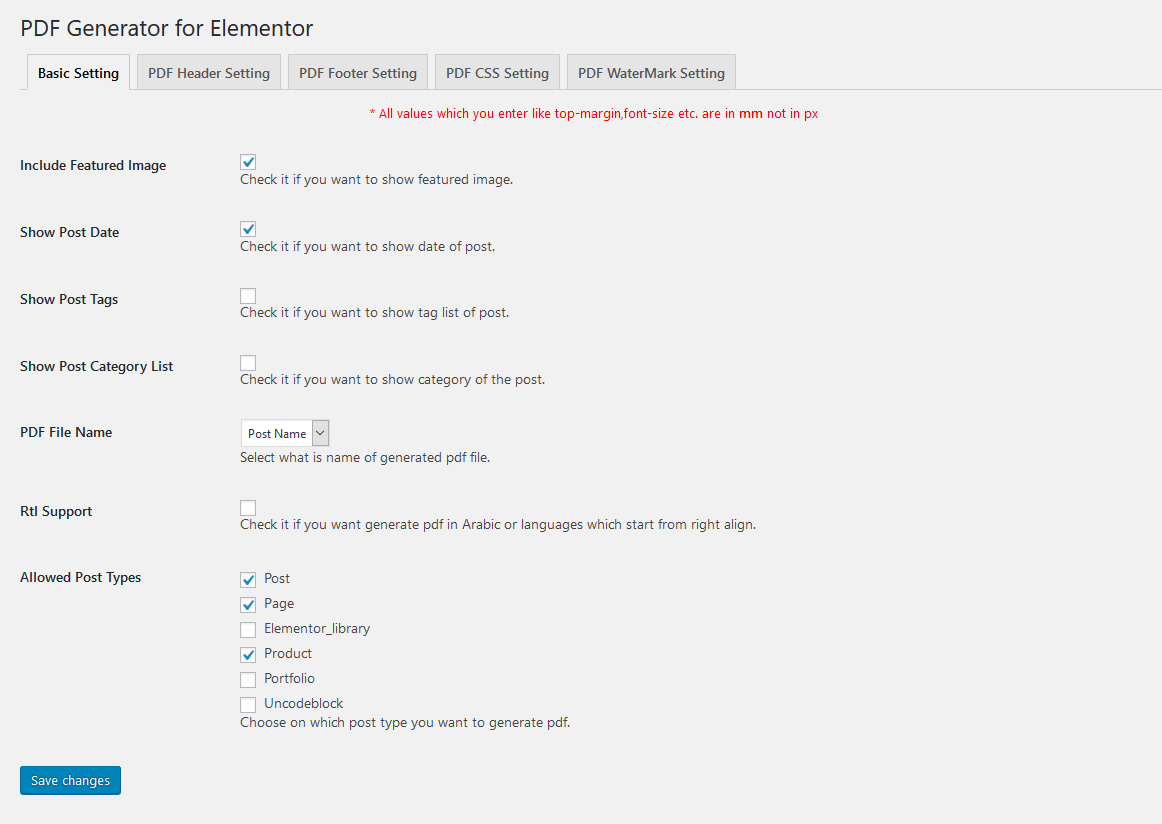
Task: Uncheck the Include Featured Image checkbox
Action: tap(248, 162)
